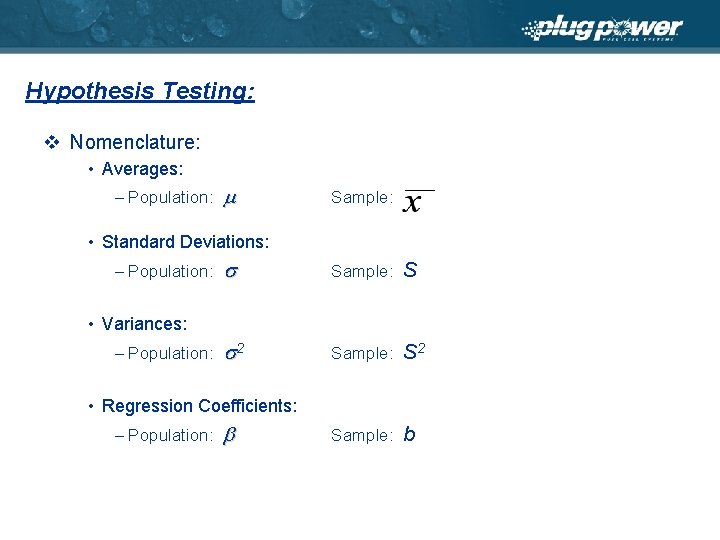Click Population label under Averages

[x=170, y=197]
